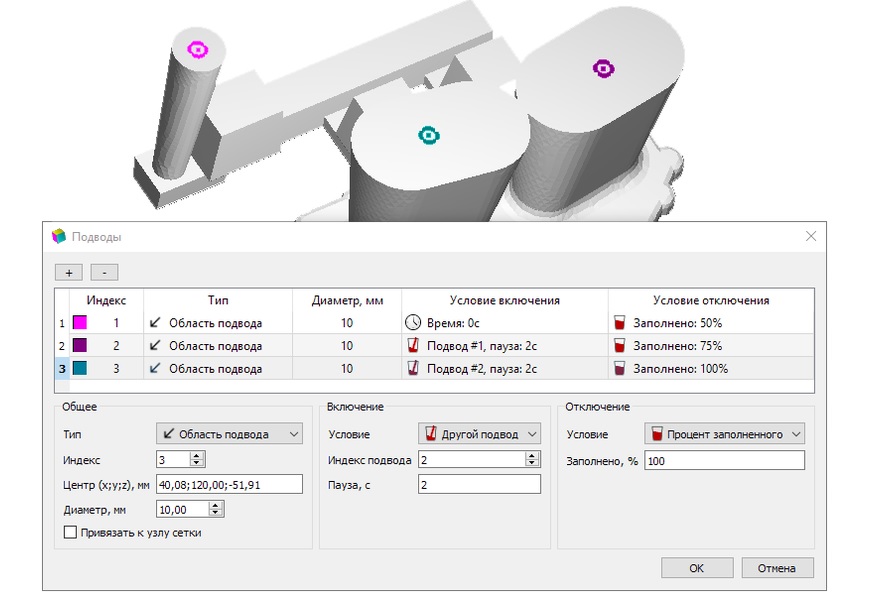The width and height of the screenshot is (869, 593).
Task: Click the teal inlet marker on the model
Action: coord(428,136)
